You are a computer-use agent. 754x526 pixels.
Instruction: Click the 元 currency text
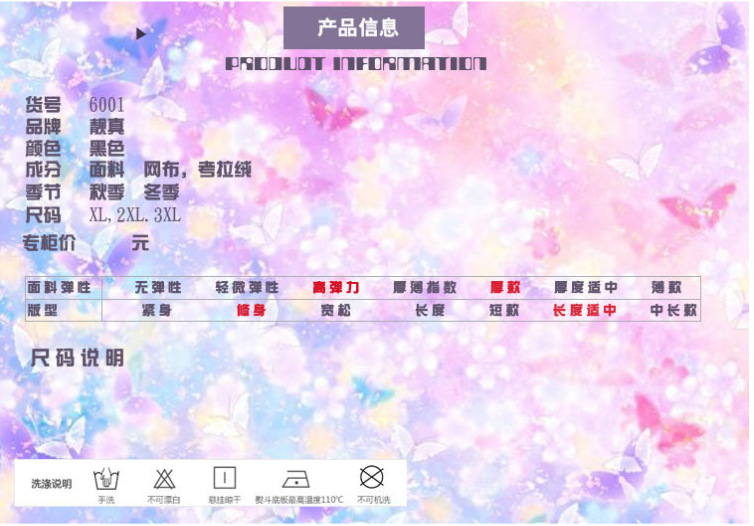(140, 243)
